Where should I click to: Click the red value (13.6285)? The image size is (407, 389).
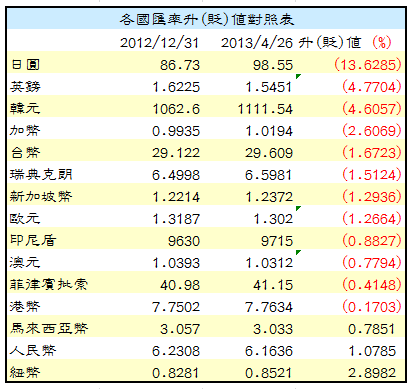368,65
